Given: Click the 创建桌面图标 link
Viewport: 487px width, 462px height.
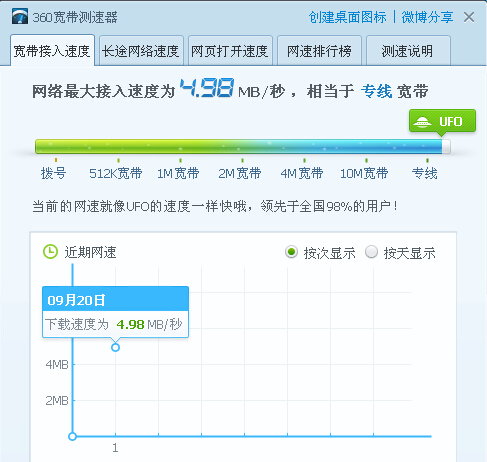Looking at the screenshot, I should (x=347, y=17).
